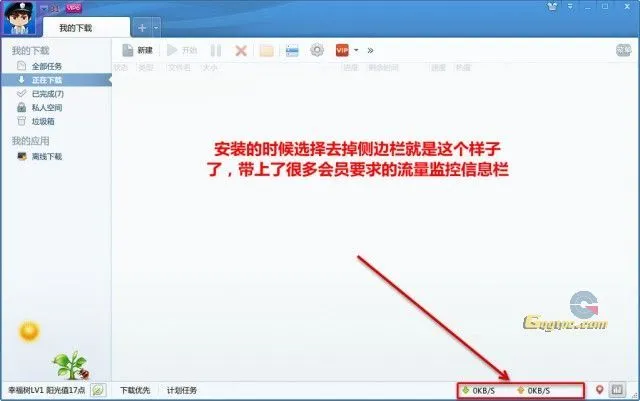Click 我的应用 sidebar section heading
This screenshot has height=401, width=640.
point(31,141)
